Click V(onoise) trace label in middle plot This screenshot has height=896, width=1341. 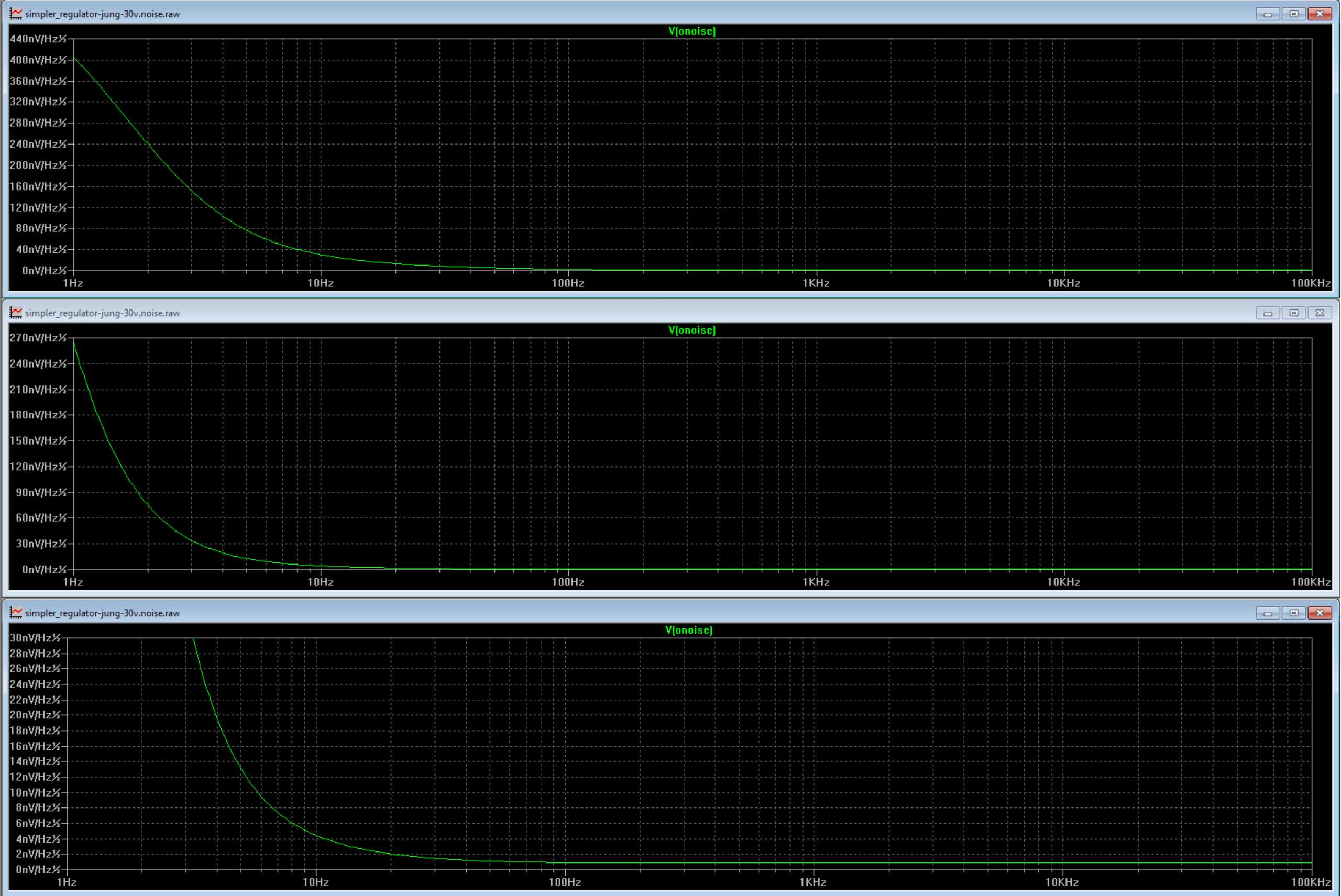coord(691,330)
